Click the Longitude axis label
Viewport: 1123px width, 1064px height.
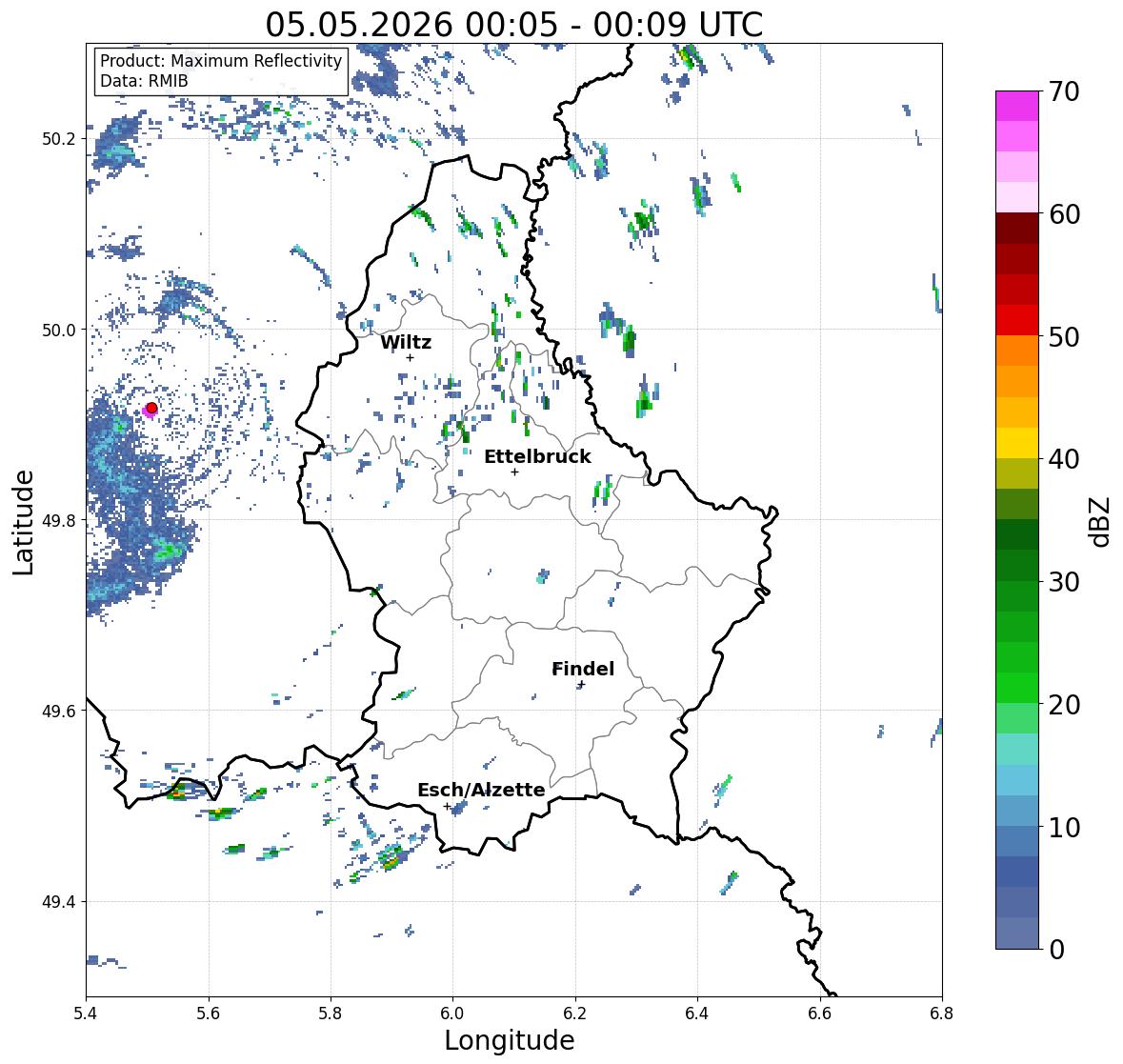tap(510, 1040)
